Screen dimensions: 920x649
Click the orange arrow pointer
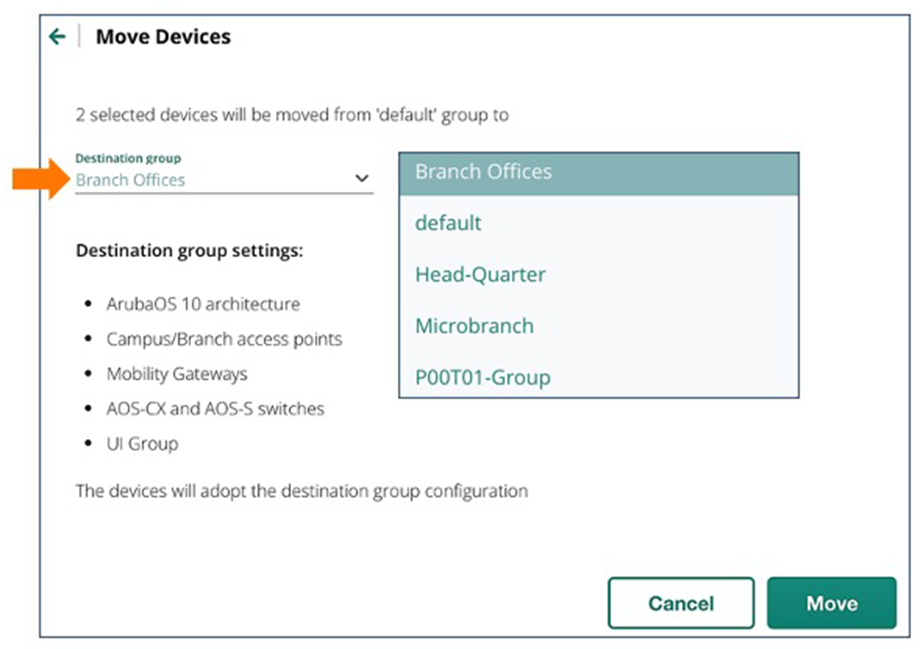(x=38, y=179)
